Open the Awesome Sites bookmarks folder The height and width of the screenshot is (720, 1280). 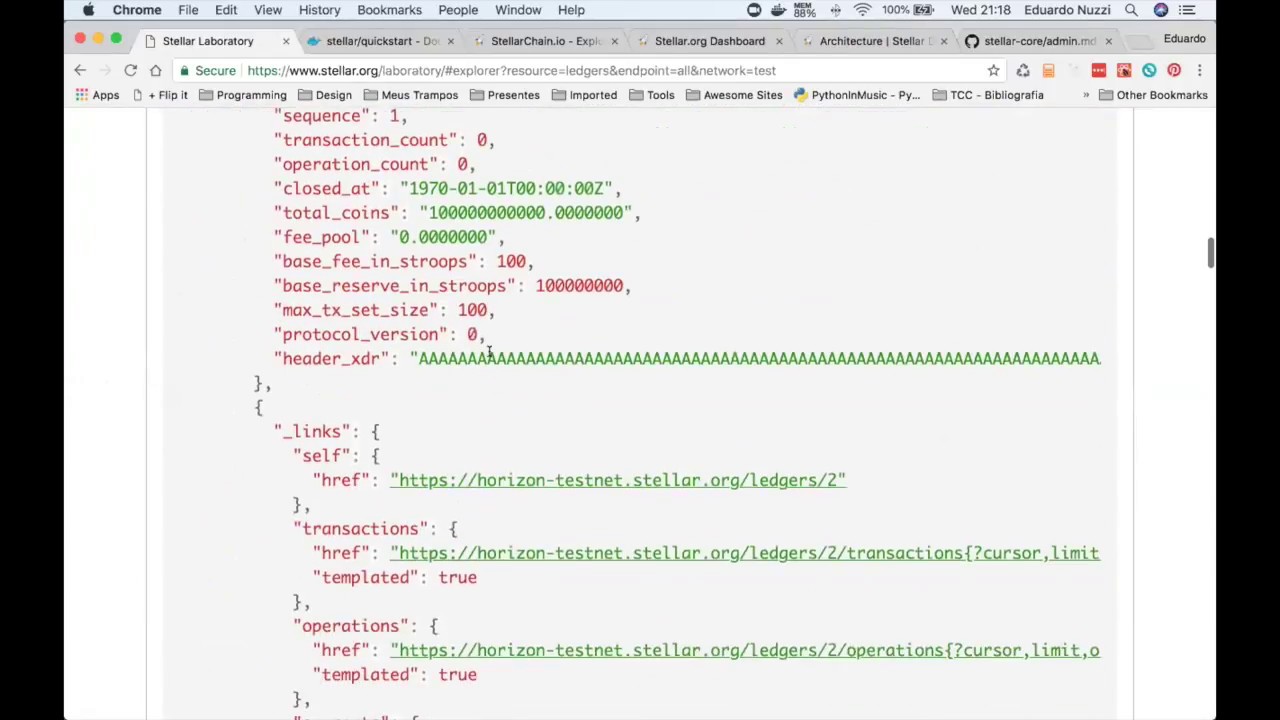(x=734, y=95)
